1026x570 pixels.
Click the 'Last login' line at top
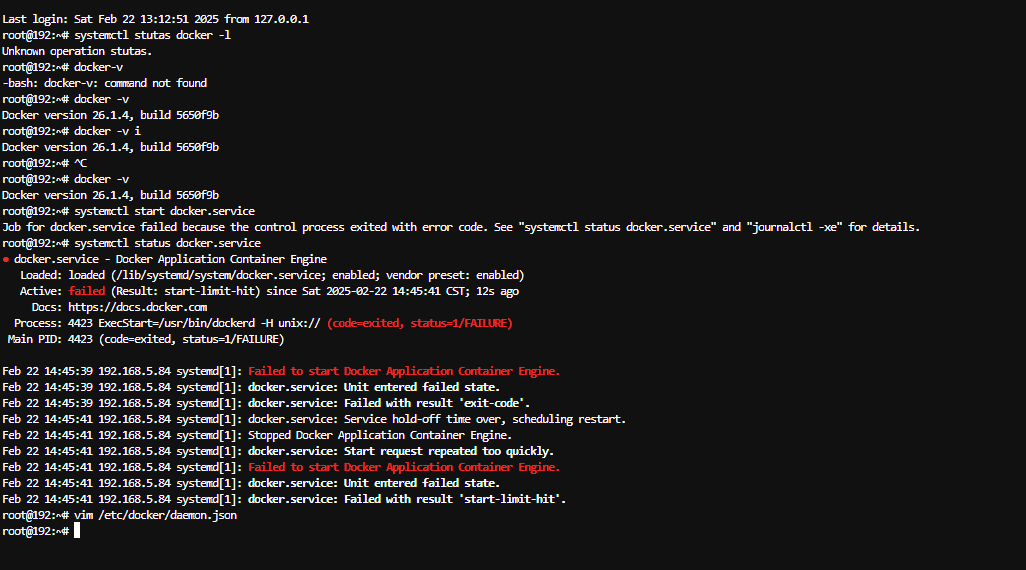[155, 19]
